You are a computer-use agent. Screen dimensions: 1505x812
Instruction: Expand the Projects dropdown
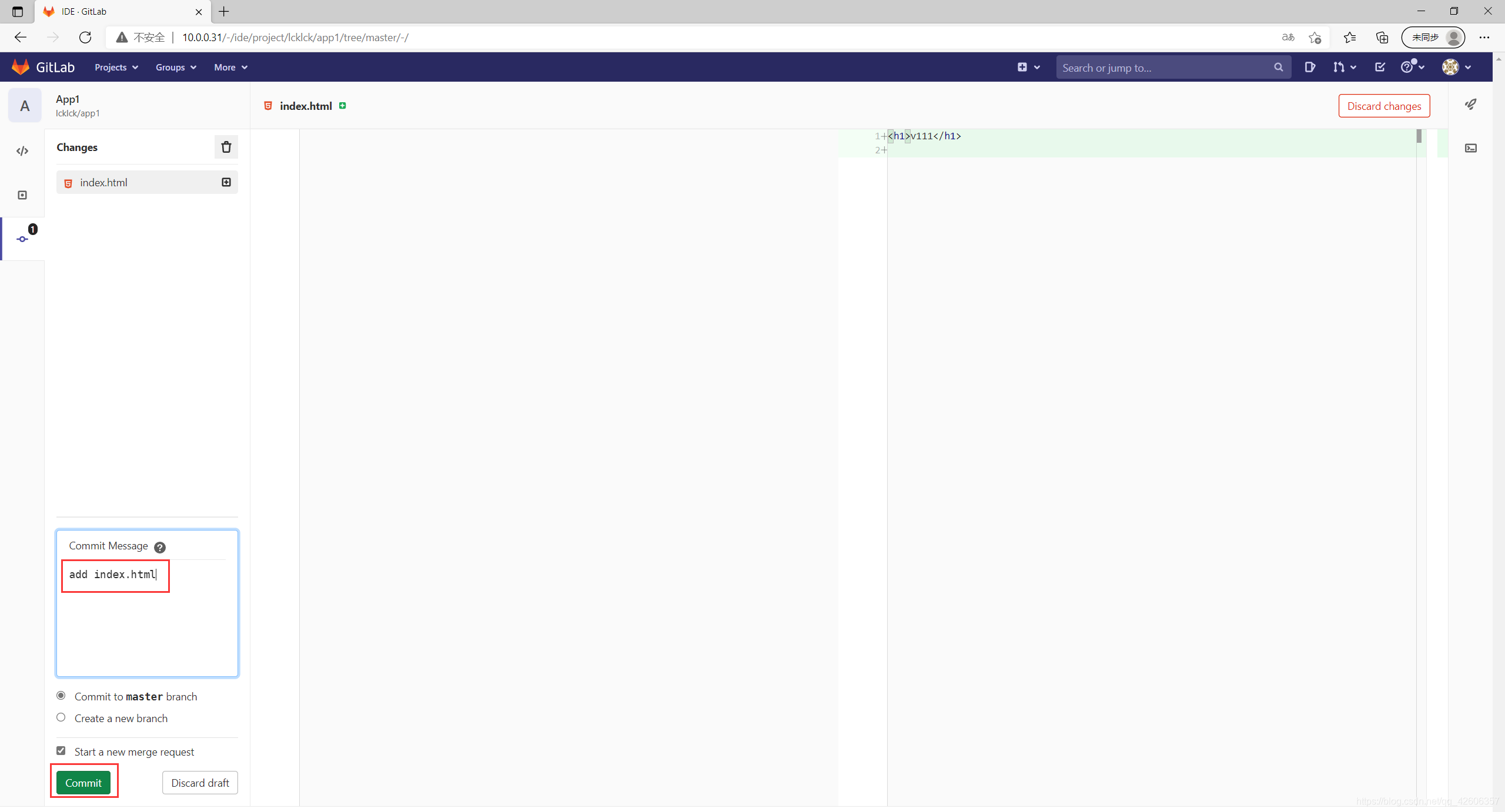pos(116,68)
